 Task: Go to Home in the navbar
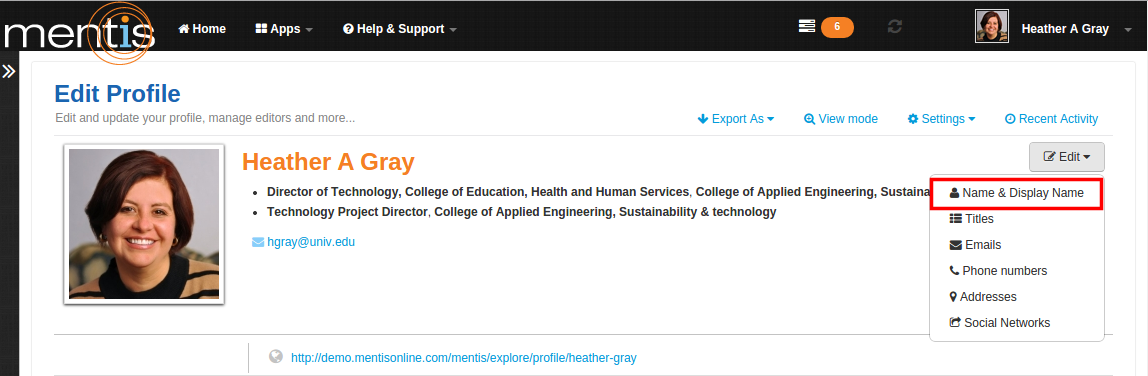[202, 29]
